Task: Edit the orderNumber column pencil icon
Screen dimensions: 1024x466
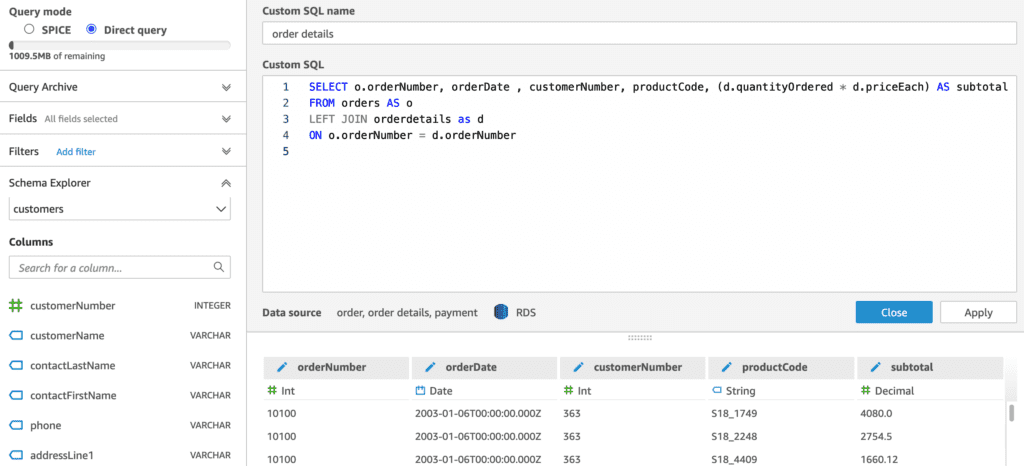Action: pos(282,367)
